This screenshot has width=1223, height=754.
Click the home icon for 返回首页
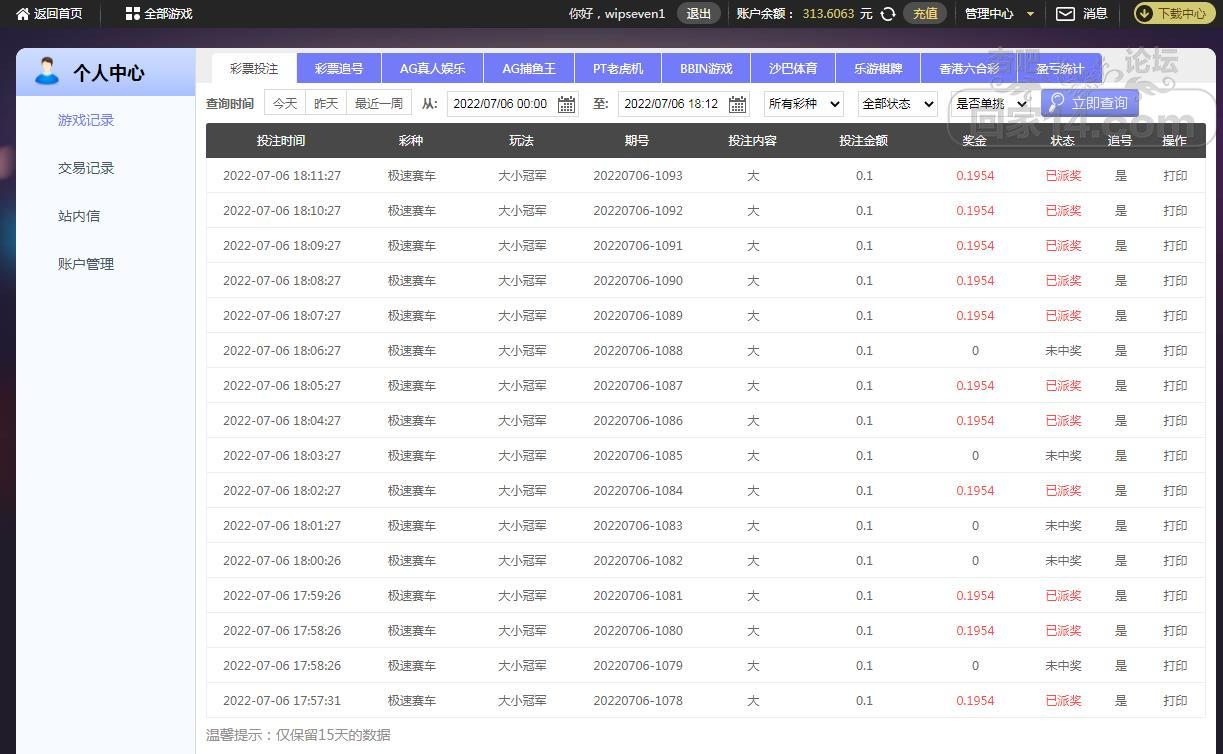click(x=23, y=14)
